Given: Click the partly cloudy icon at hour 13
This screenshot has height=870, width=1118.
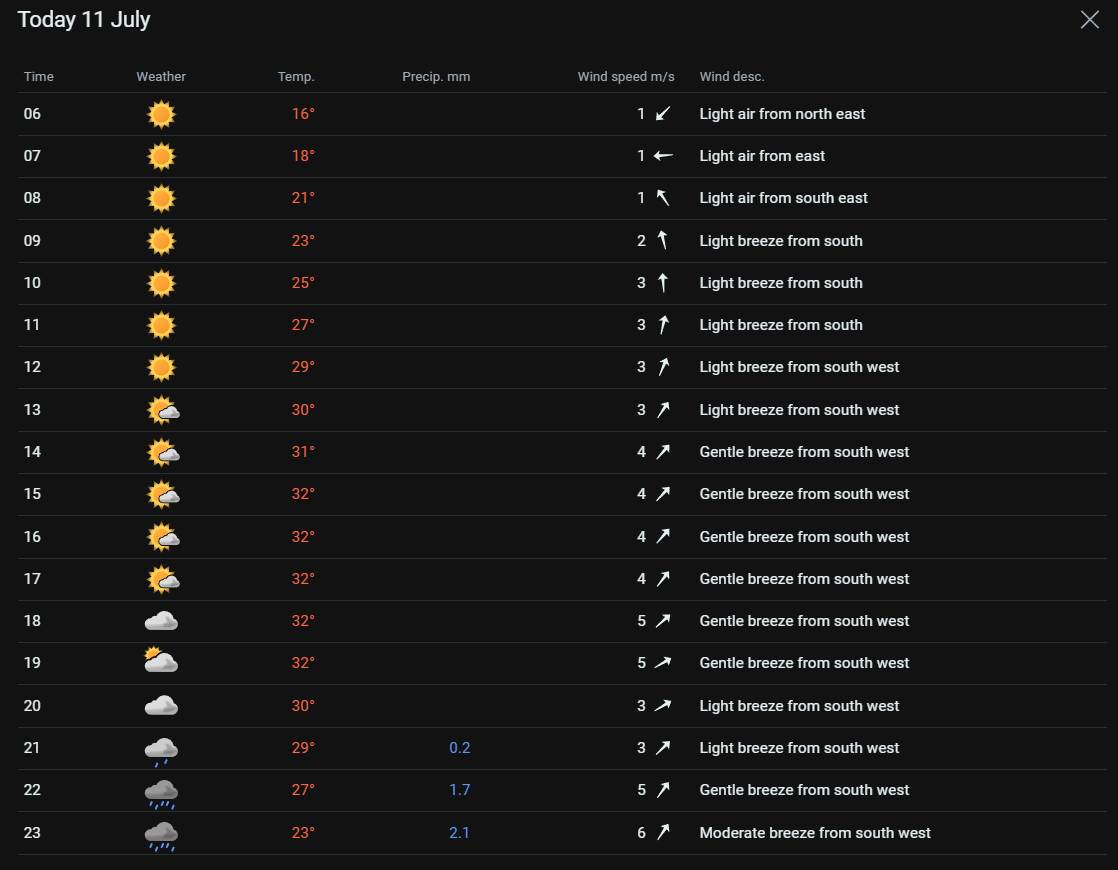Looking at the screenshot, I should [x=162, y=410].
